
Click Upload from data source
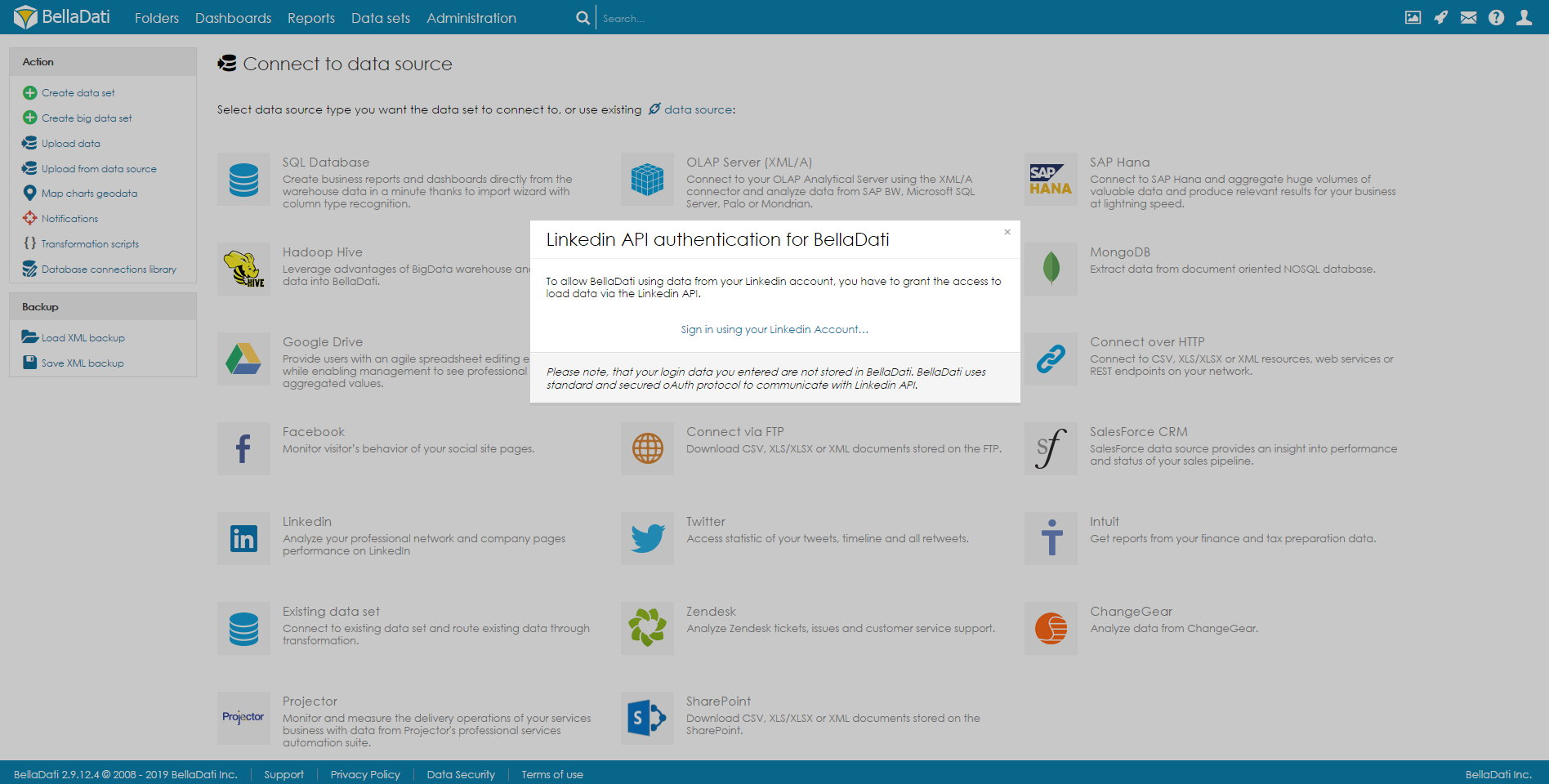(99, 169)
